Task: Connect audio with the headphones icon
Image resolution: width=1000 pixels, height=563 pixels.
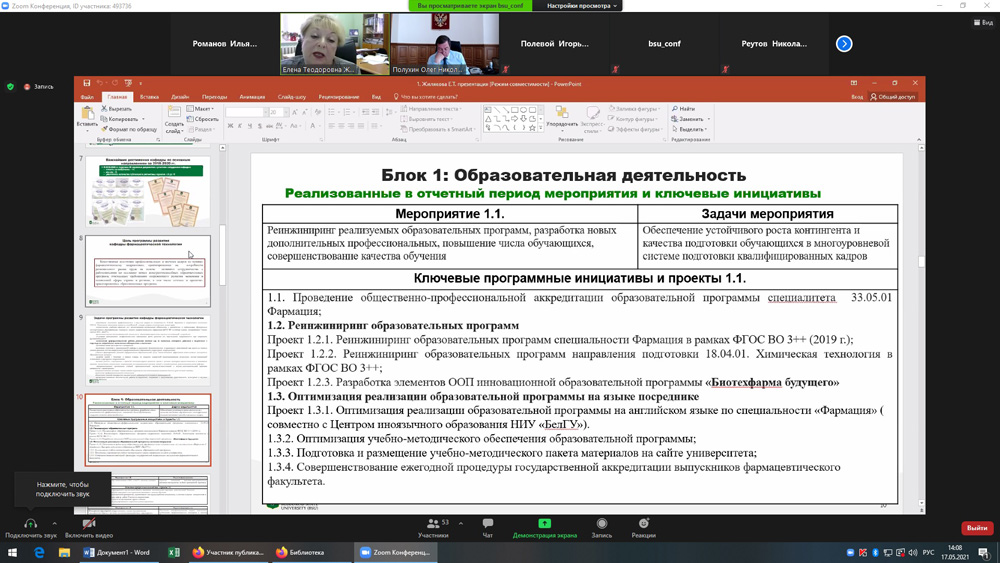Action: pos(30,524)
